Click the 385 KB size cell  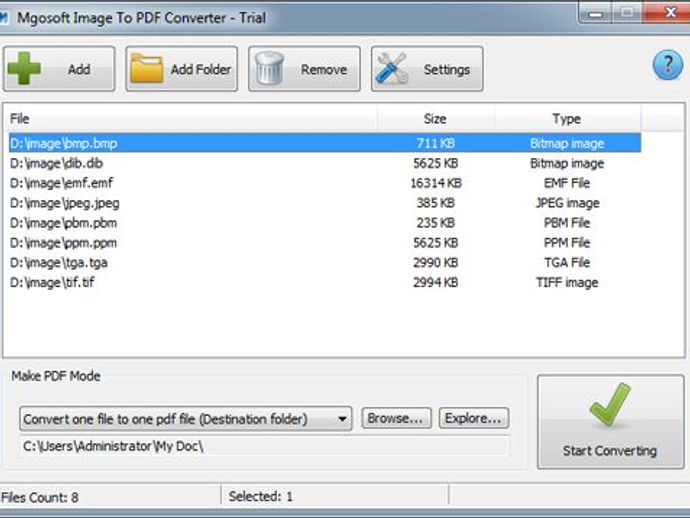pyautogui.click(x=436, y=203)
